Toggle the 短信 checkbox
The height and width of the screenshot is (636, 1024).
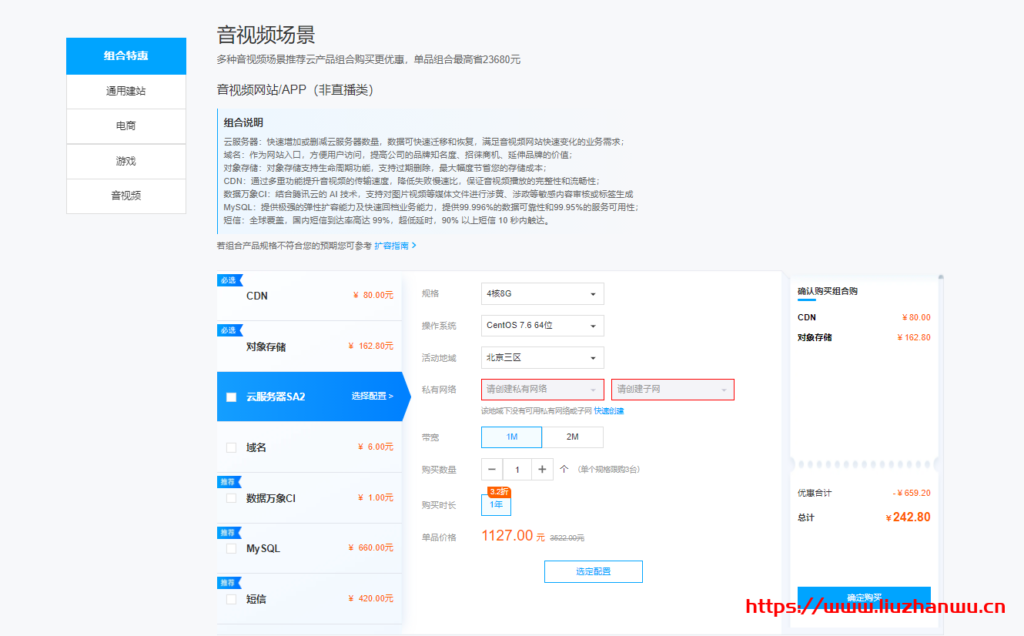[x=231, y=599]
